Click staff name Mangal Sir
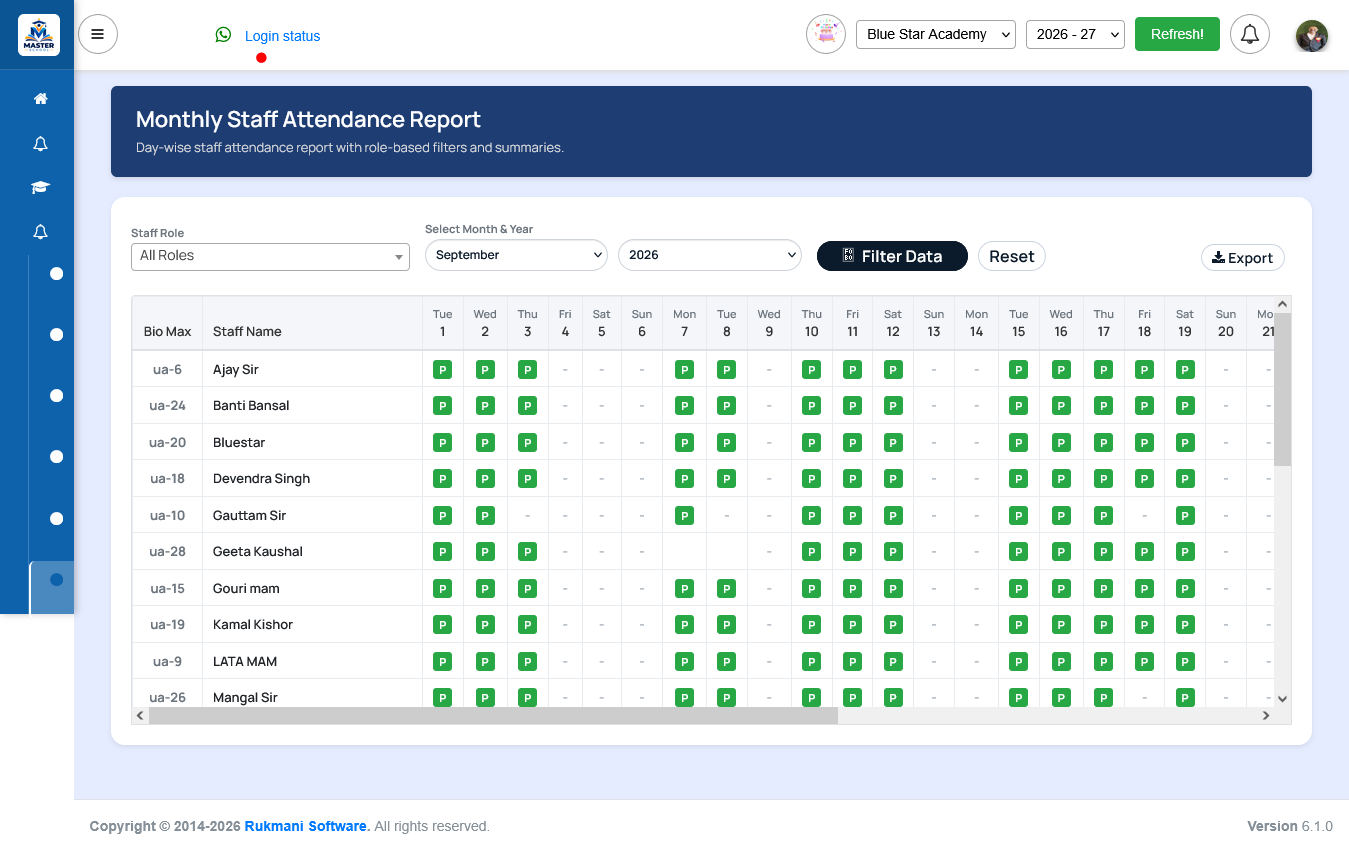This screenshot has height=853, width=1349. 245,698
